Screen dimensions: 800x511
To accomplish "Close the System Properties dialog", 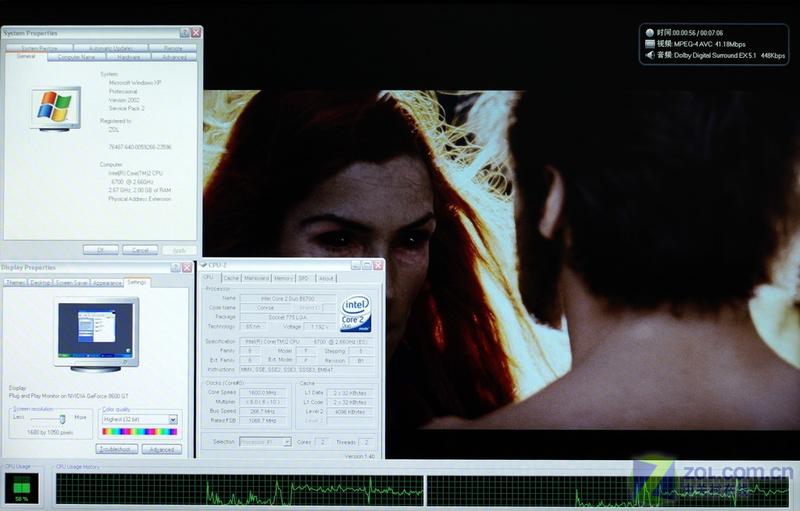I will click(196, 33).
